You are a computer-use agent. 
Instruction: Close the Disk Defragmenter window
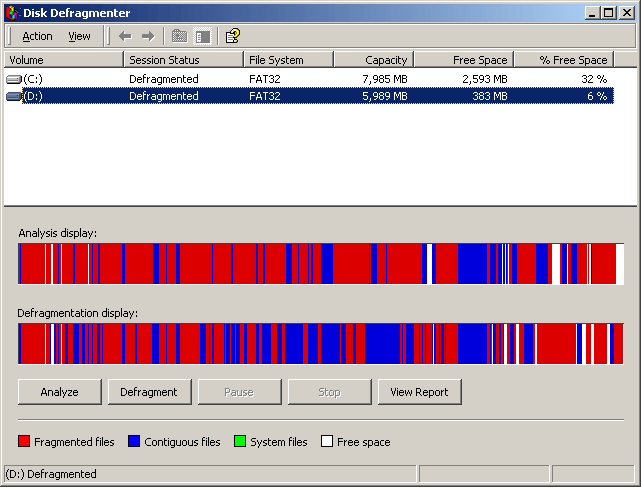626,13
